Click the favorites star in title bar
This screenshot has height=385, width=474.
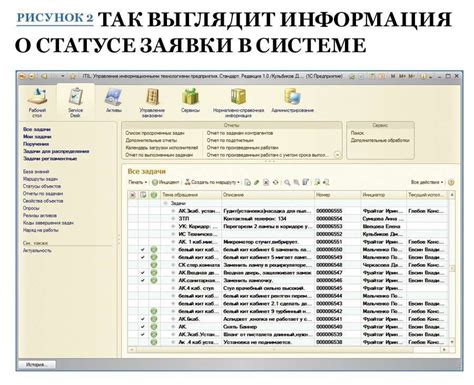tap(72, 76)
